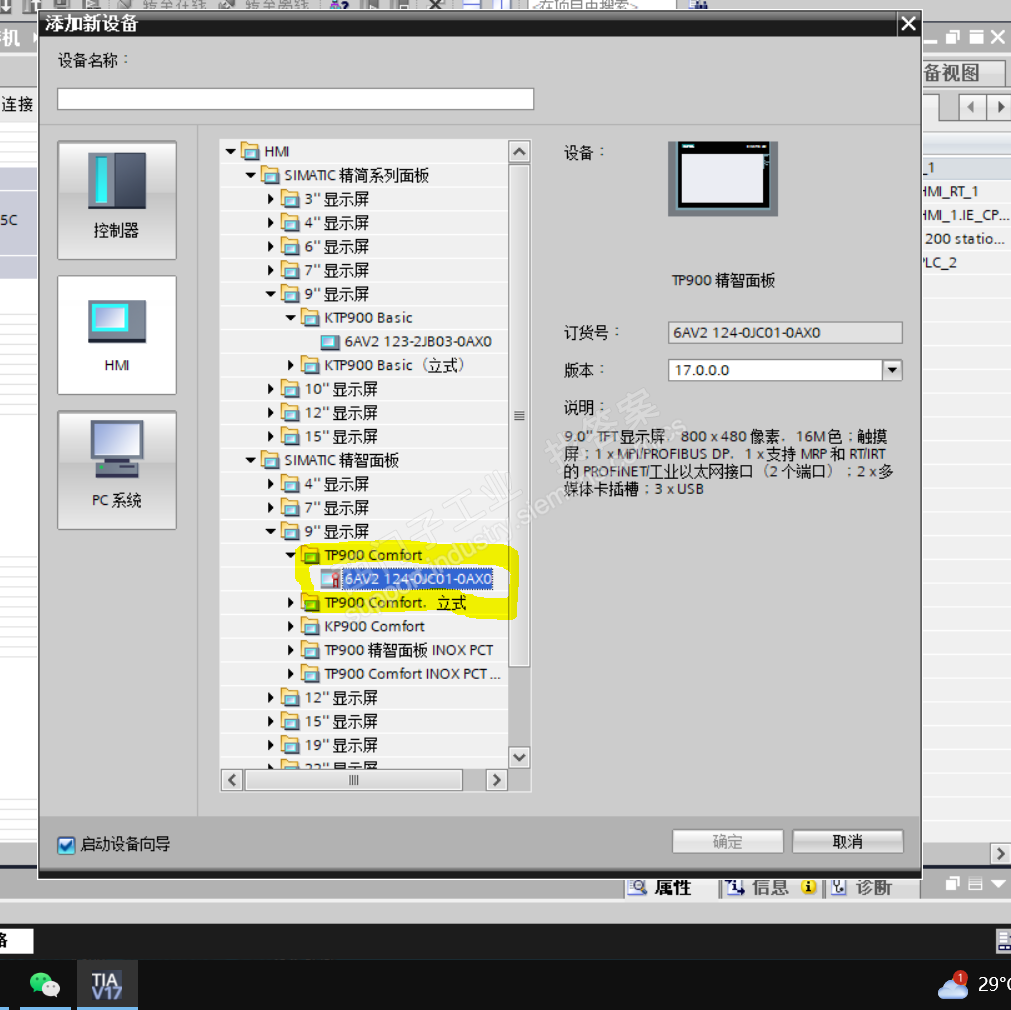Click the left navigation arrow in main window

(x=972, y=106)
